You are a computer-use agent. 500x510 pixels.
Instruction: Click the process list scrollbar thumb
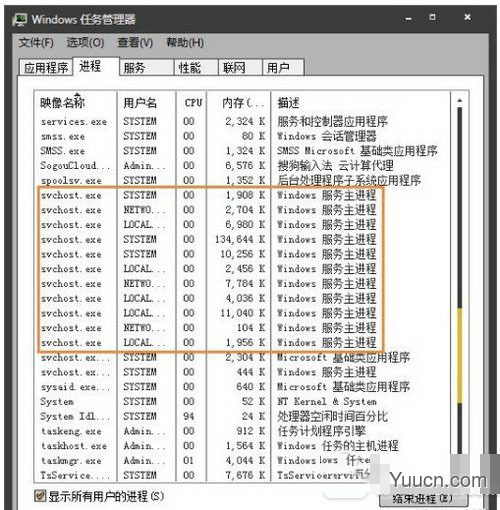pyautogui.click(x=460, y=355)
